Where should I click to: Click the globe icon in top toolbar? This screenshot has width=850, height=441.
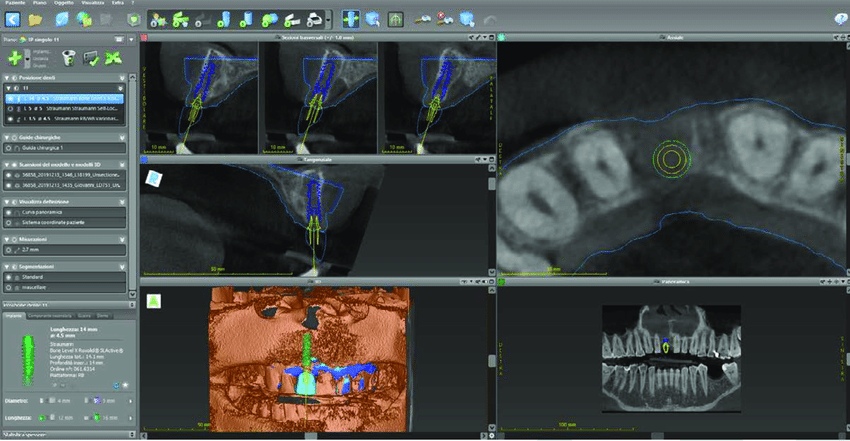pyautogui.click(x=85, y=18)
